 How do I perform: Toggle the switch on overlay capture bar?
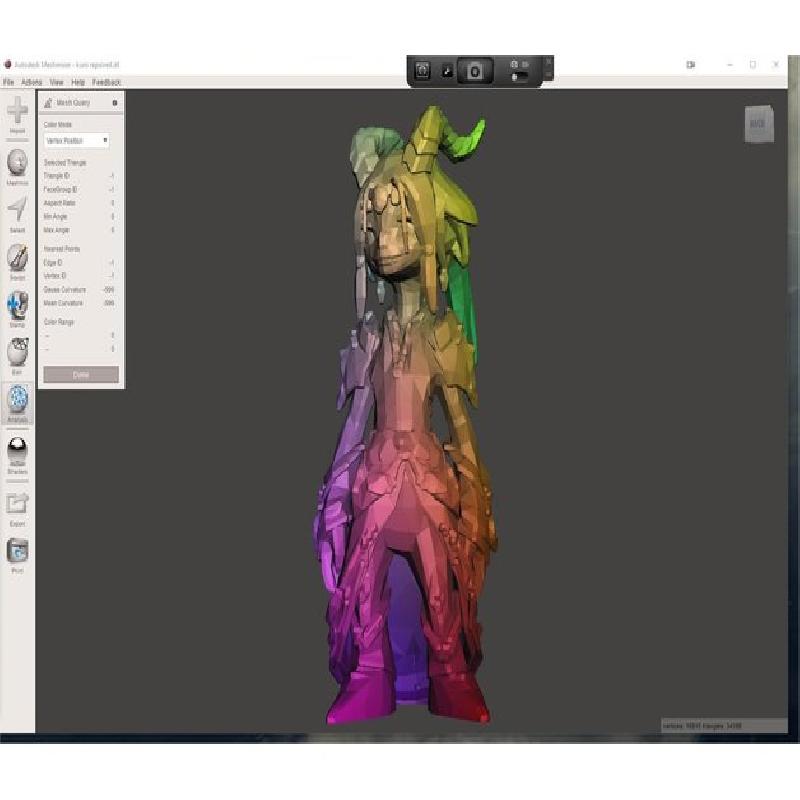pos(519,77)
